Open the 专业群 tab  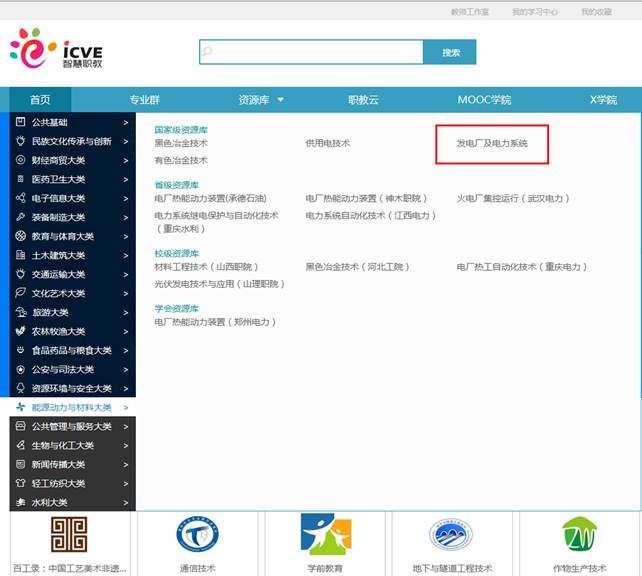(145, 99)
